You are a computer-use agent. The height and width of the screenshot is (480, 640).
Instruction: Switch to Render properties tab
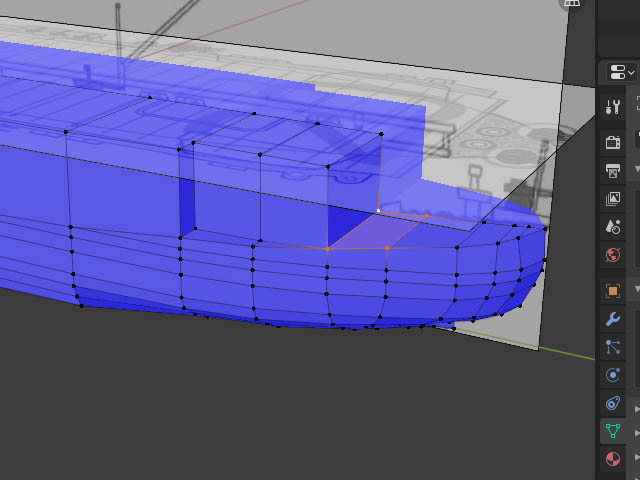coord(613,142)
